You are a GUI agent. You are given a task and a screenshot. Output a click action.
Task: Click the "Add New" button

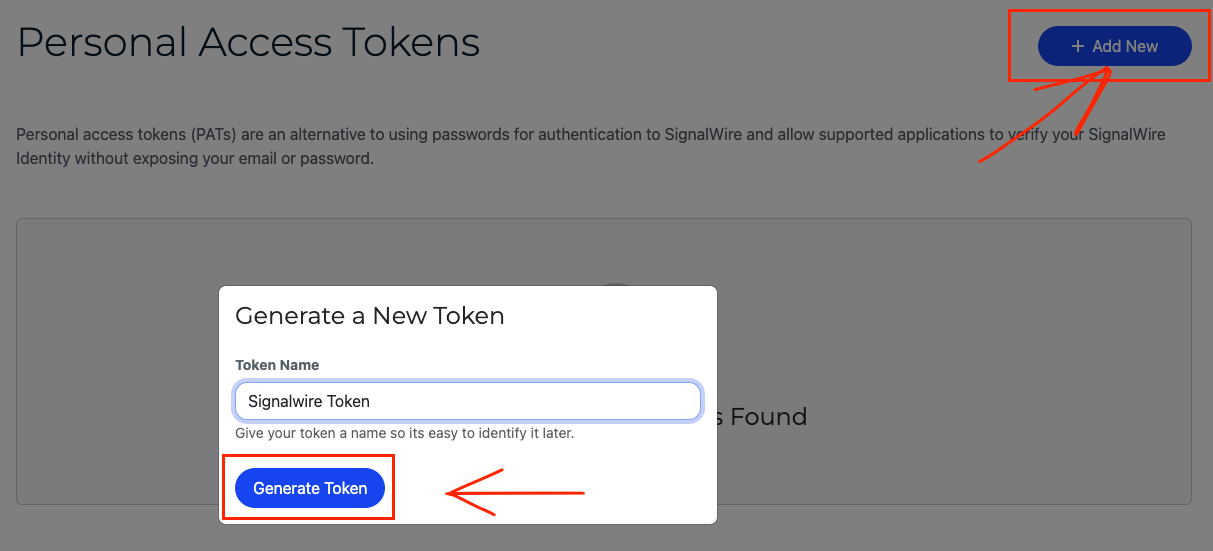click(1114, 46)
